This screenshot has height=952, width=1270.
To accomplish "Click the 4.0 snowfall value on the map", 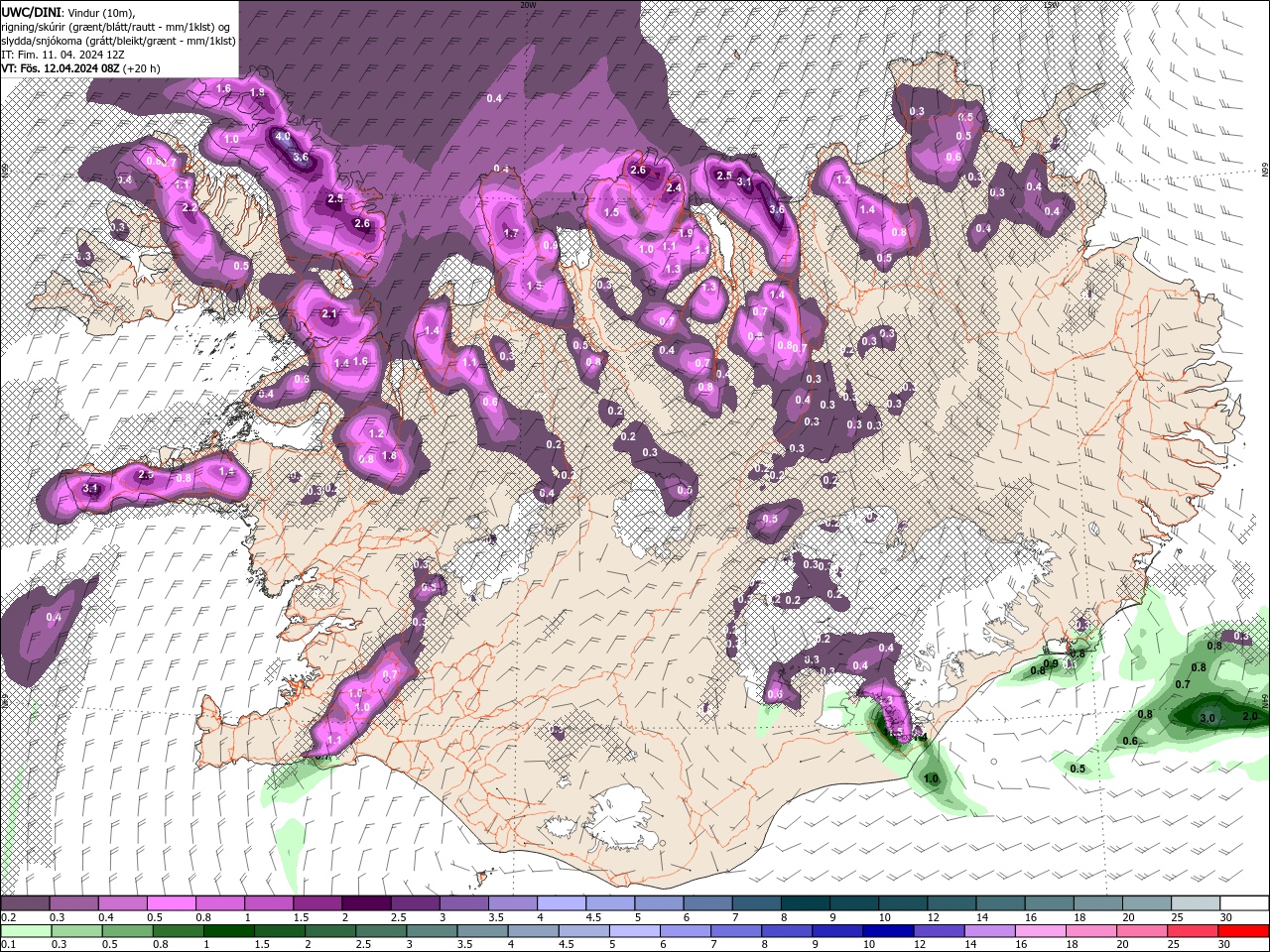I will coord(283,136).
